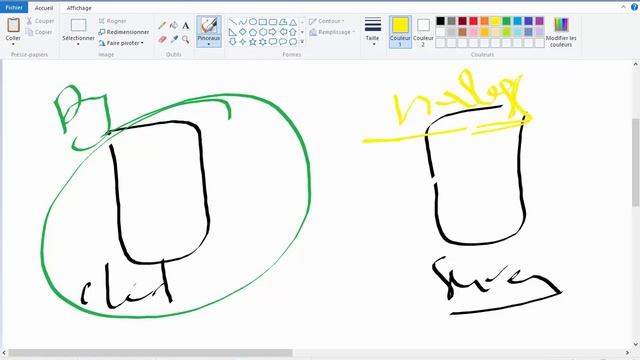Image resolution: width=640 pixels, height=360 pixels.
Task: Open the Remplissage fill dropdown
Action: [x=332, y=32]
